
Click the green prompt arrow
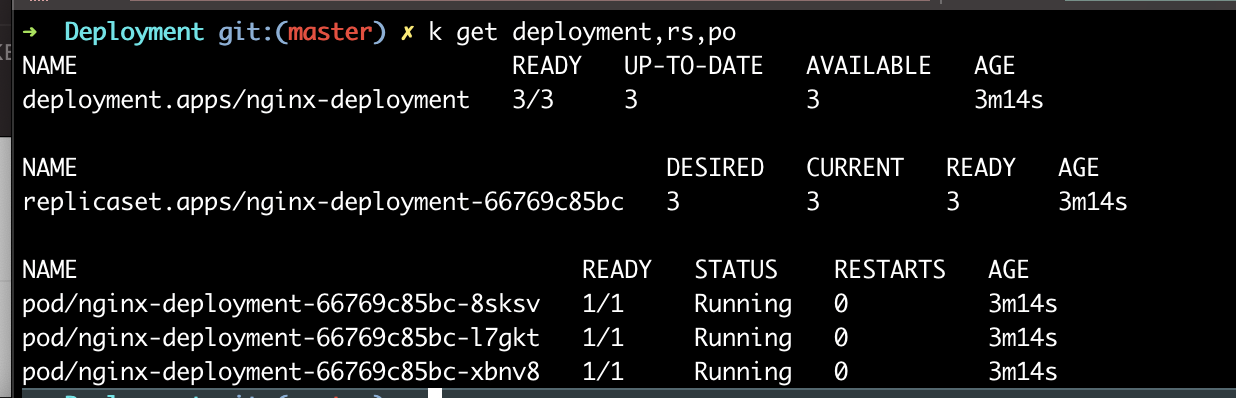[31, 32]
